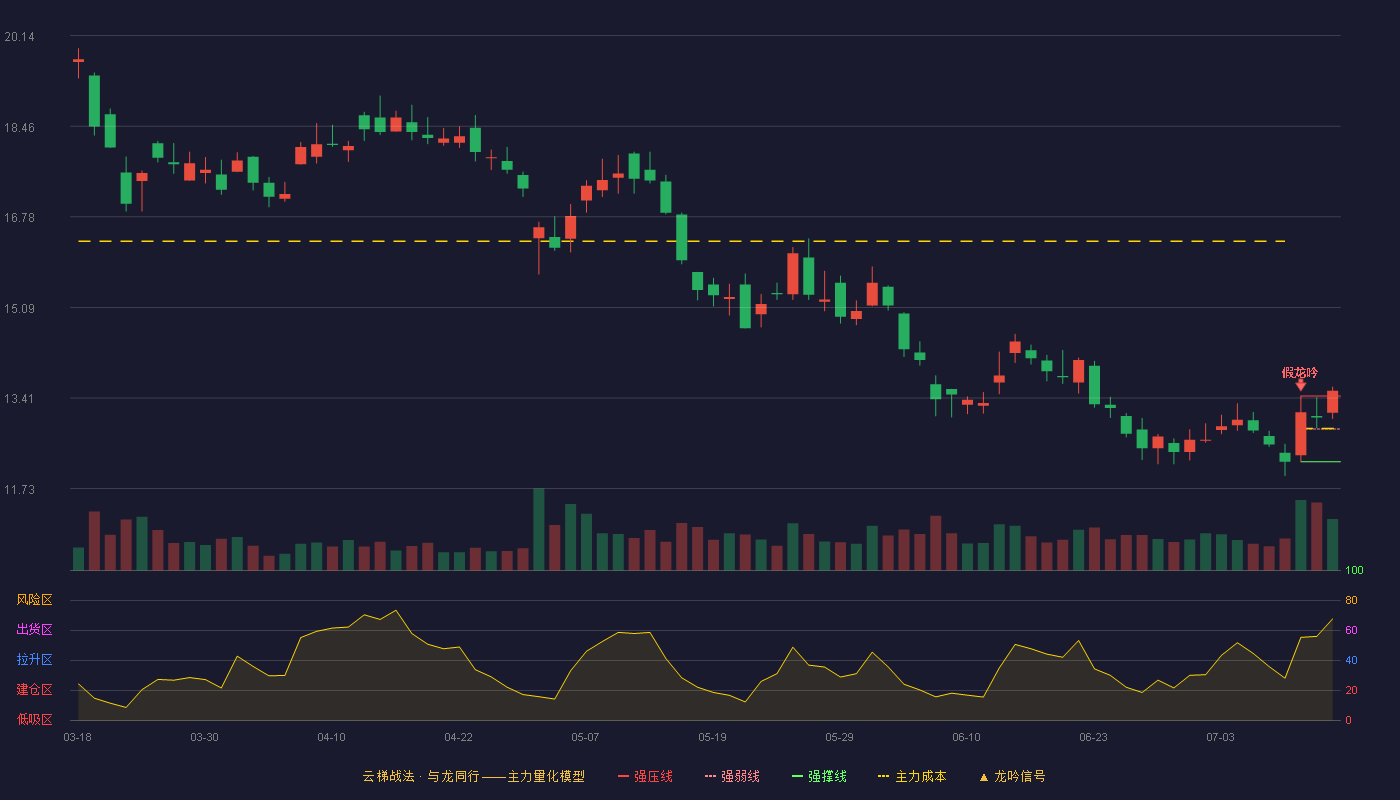Viewport: 1400px width, 800px height.
Task: Click the tallest green volume bar
Action: [539, 529]
